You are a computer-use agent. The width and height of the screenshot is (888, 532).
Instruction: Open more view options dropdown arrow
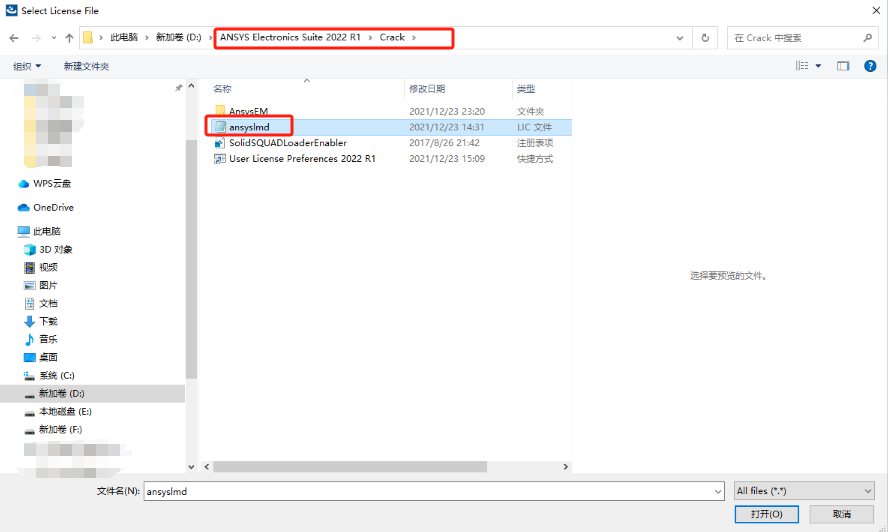pos(818,66)
